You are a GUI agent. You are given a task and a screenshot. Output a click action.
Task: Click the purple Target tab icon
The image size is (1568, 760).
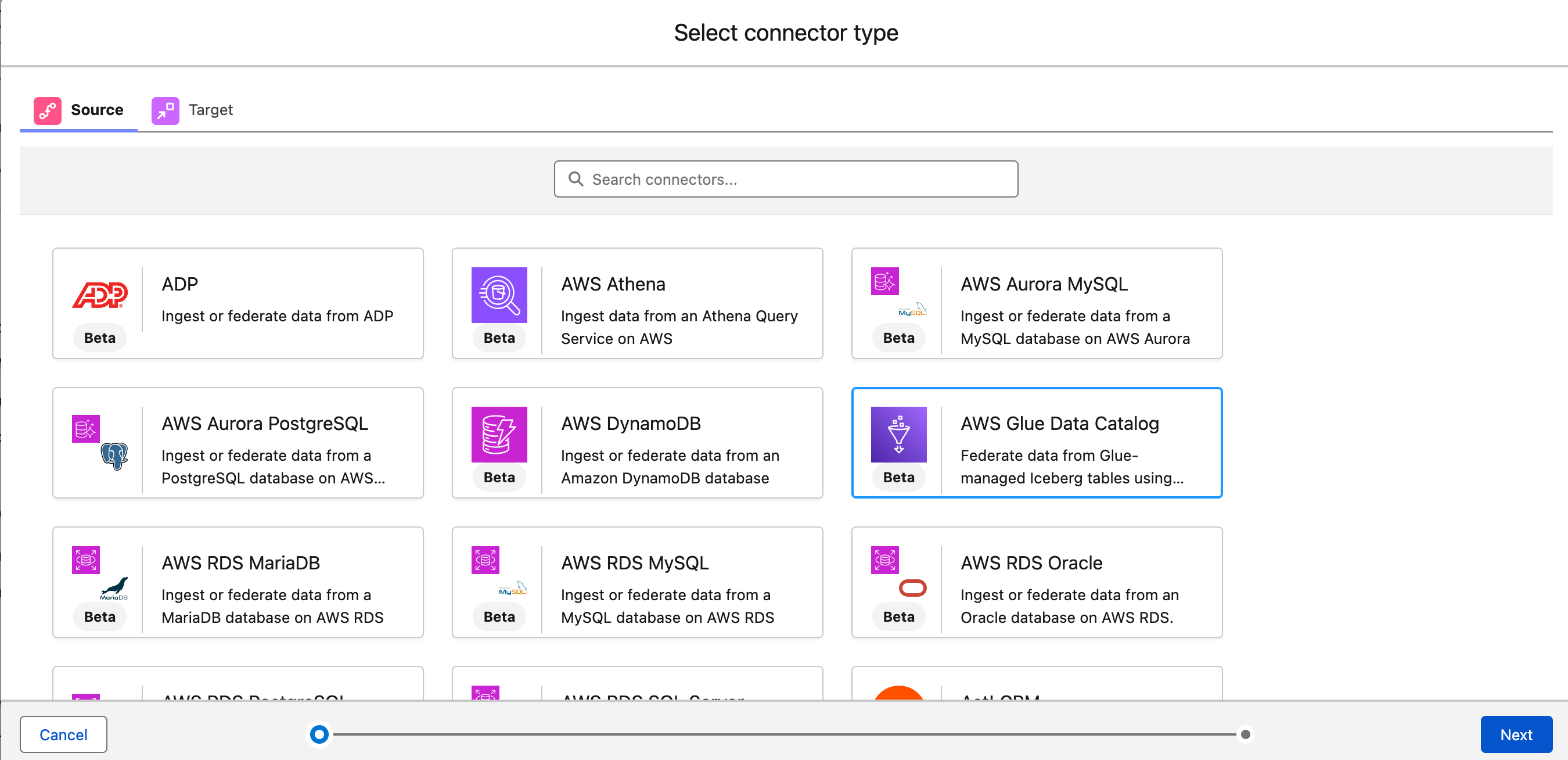166,110
